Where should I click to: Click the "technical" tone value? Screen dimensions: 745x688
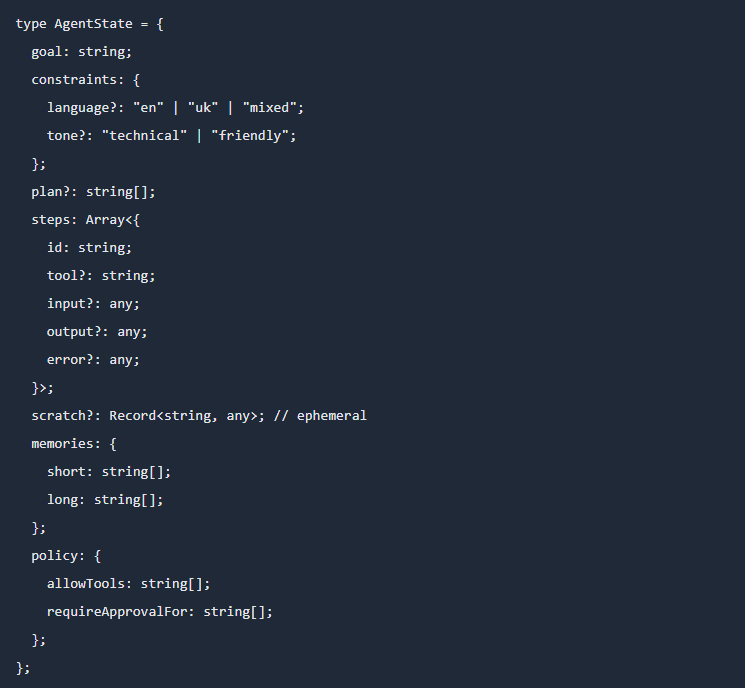point(144,135)
